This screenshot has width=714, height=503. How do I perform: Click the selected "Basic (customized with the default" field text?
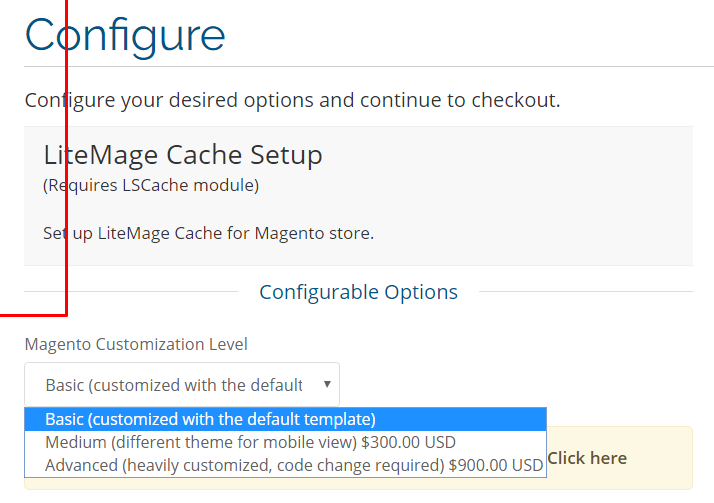(174, 385)
